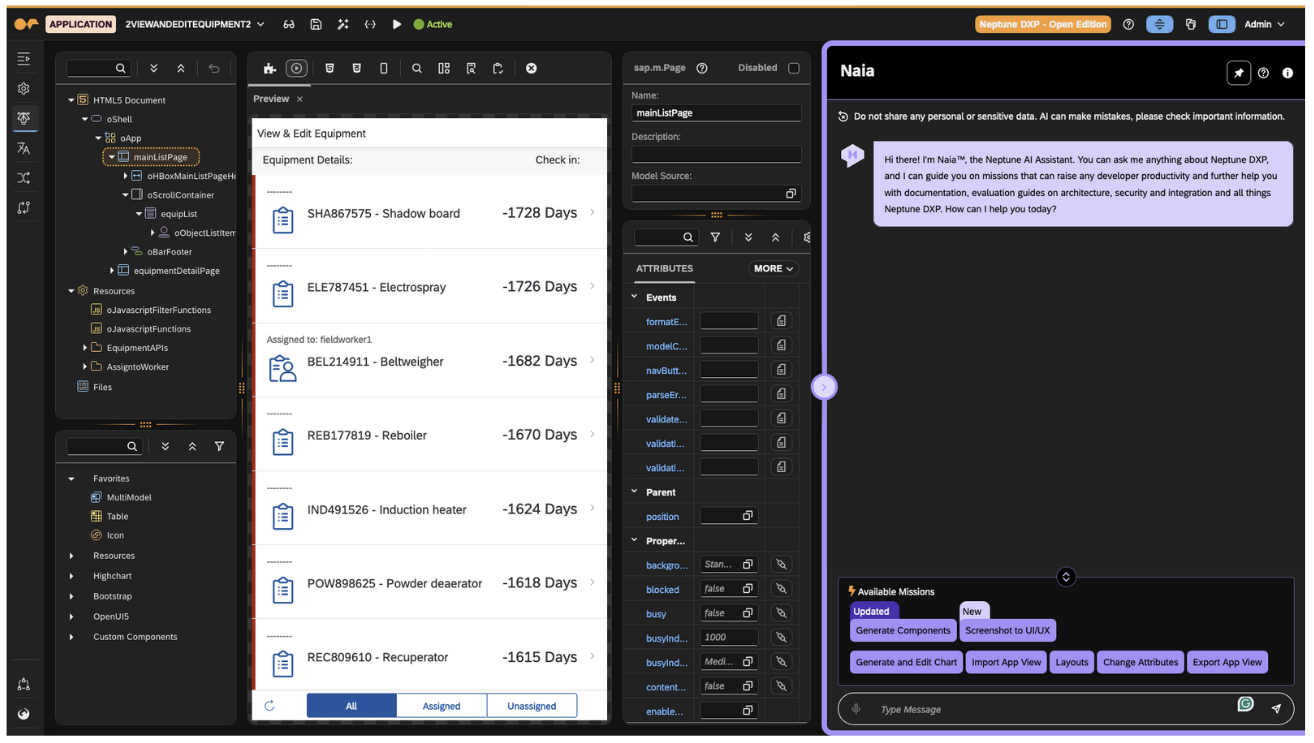Collapse the Events attribute section
This screenshot has height=743, width=1314.
(634, 297)
